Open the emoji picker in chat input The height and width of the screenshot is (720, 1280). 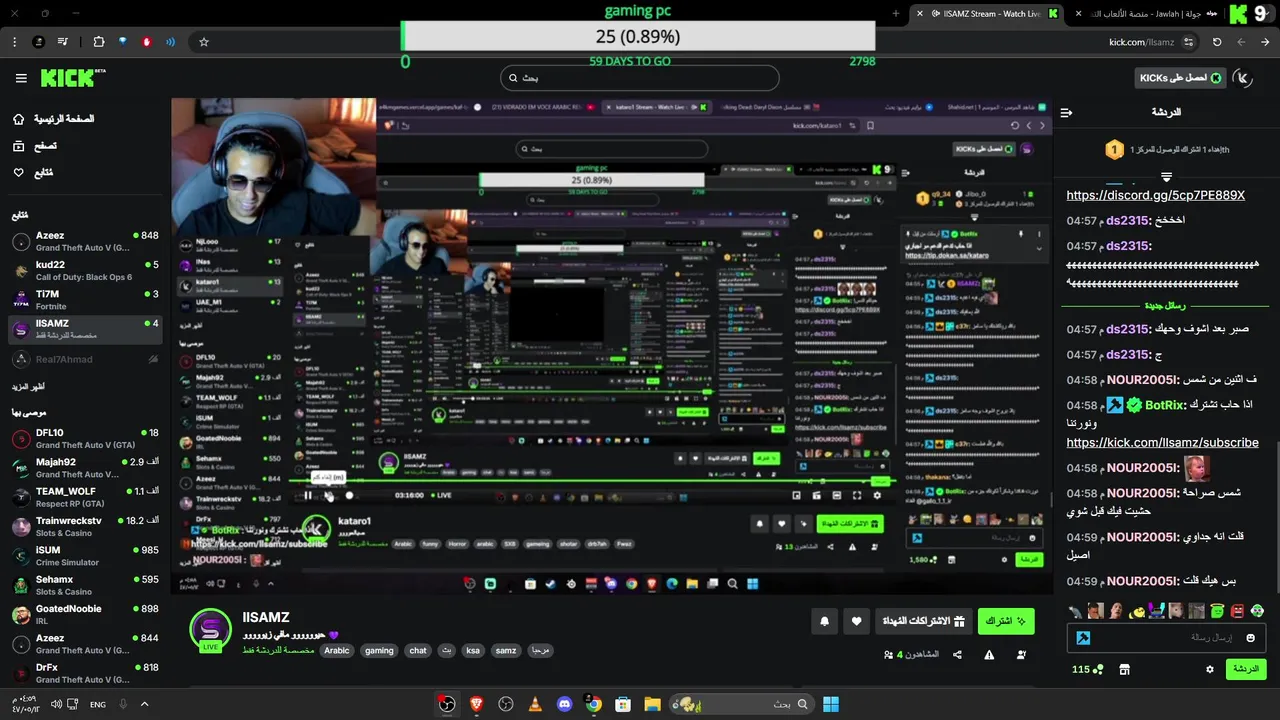point(1250,638)
